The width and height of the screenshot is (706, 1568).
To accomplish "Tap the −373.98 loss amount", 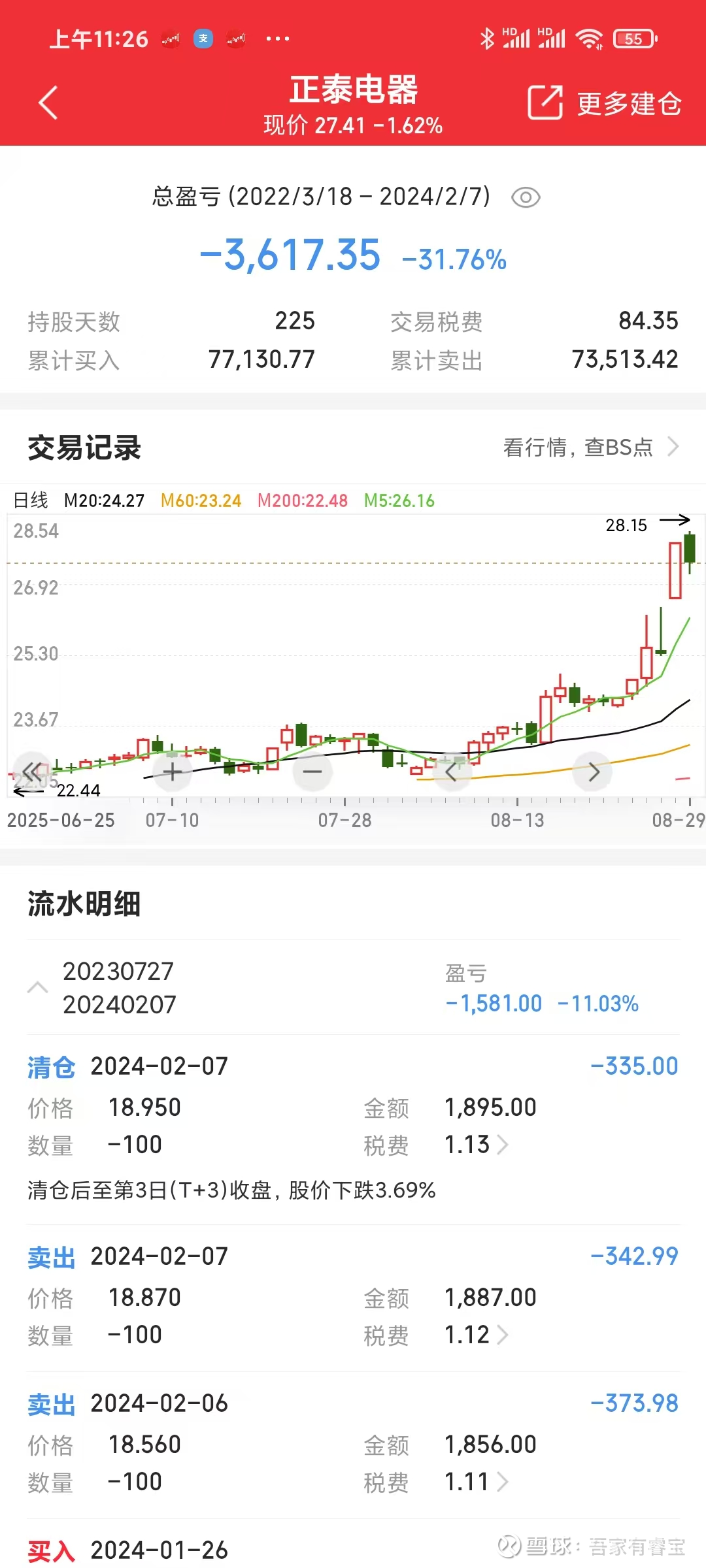I will 634,1403.
